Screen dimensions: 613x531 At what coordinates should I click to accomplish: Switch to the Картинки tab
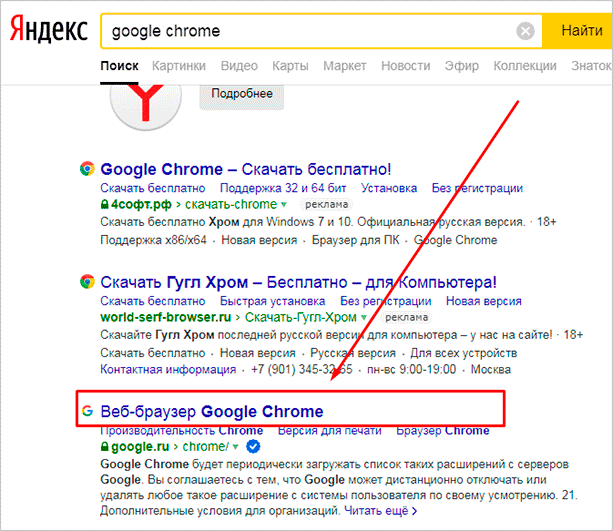pos(179,66)
